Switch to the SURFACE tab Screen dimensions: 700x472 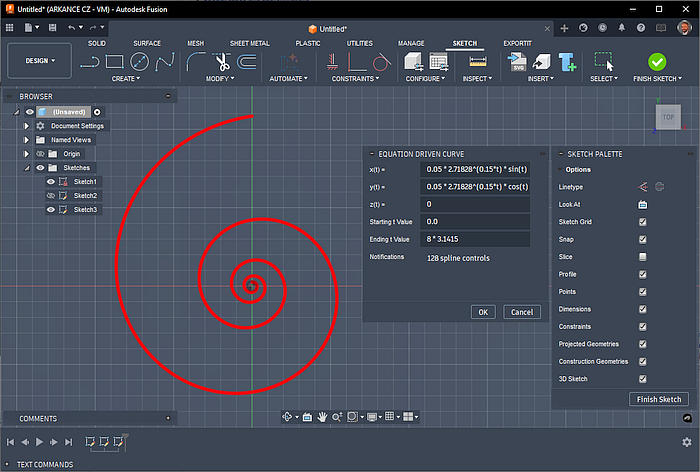pos(147,44)
